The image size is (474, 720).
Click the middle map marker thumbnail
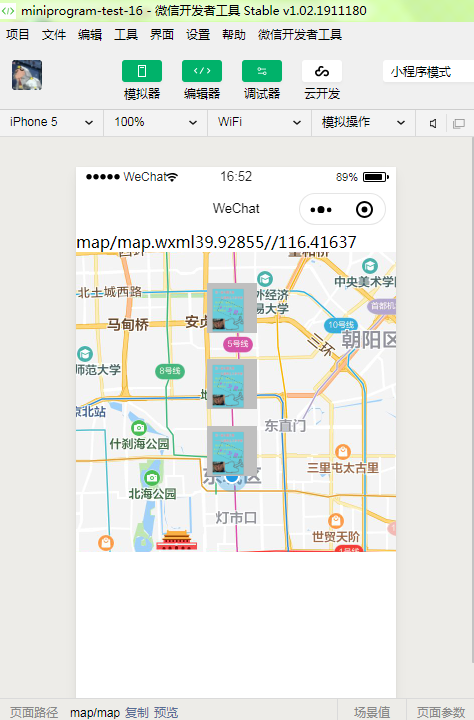pyautogui.click(x=232, y=384)
